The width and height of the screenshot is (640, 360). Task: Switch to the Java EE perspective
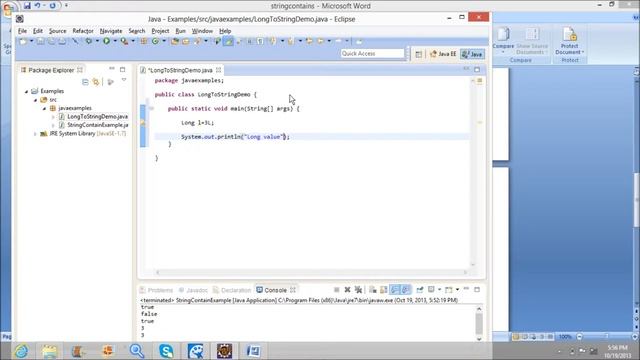click(443, 54)
